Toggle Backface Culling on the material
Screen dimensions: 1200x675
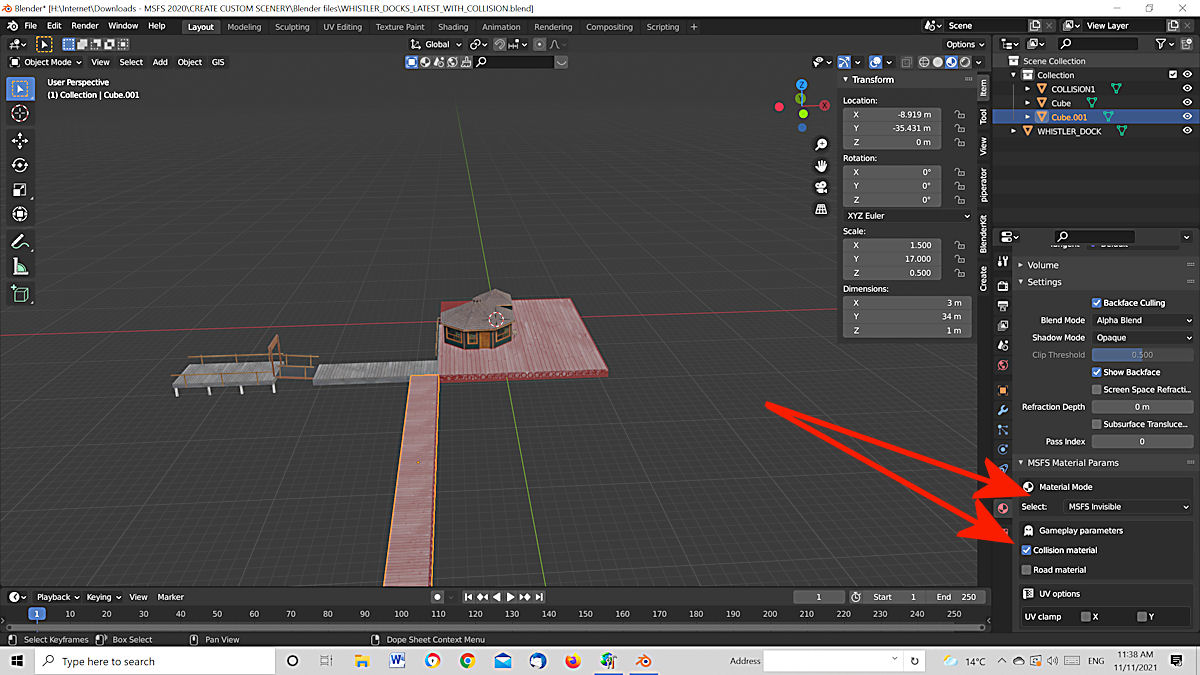1096,302
